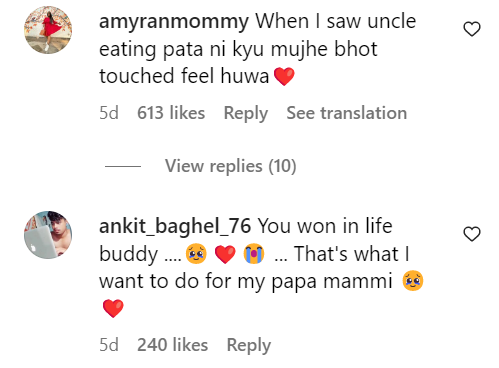
Task: Reply to amyranmommy's comment
Action: (246, 113)
